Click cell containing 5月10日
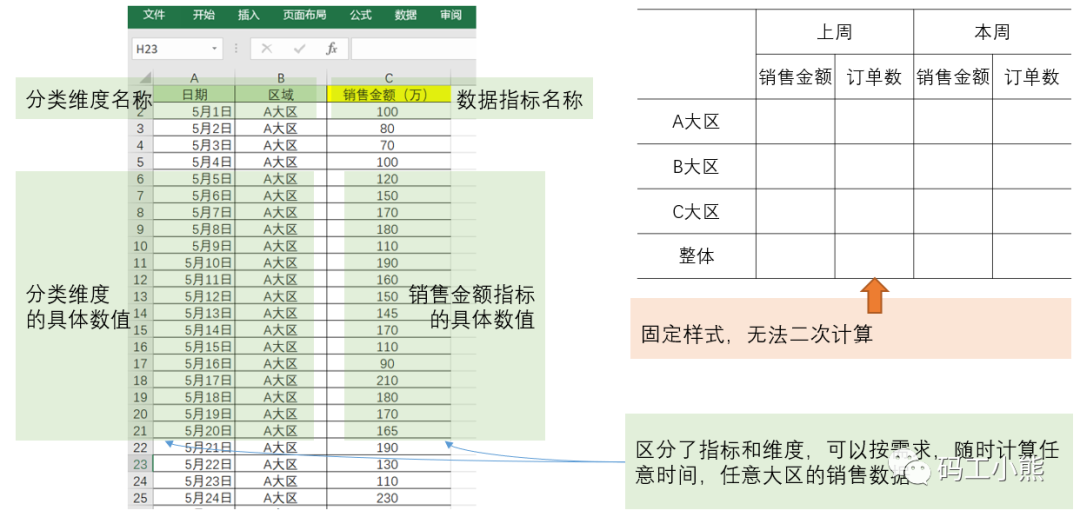Screen dimensions: 1080x517 coord(194,262)
